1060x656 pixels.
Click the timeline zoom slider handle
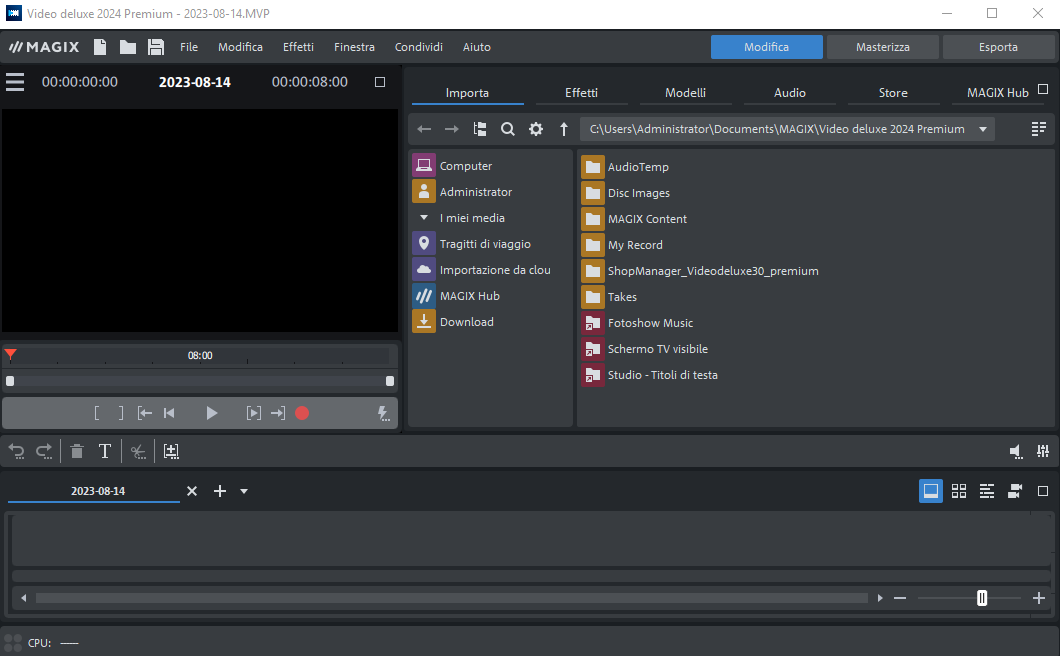coord(982,598)
